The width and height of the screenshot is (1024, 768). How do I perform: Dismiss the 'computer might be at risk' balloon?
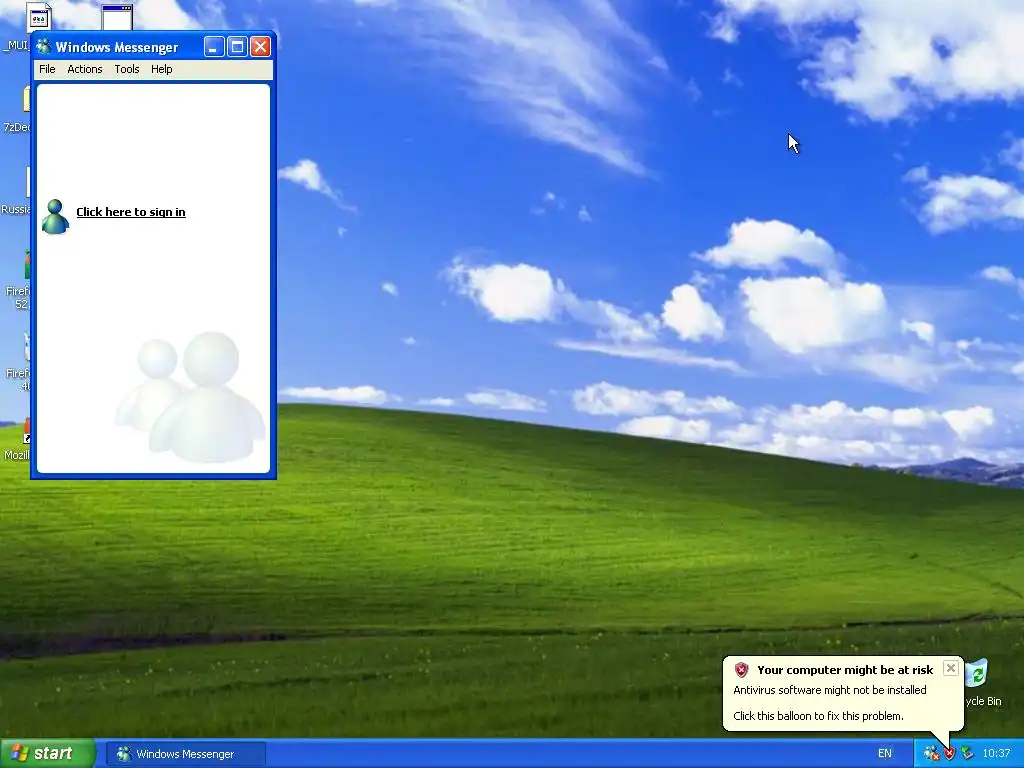[x=951, y=668]
